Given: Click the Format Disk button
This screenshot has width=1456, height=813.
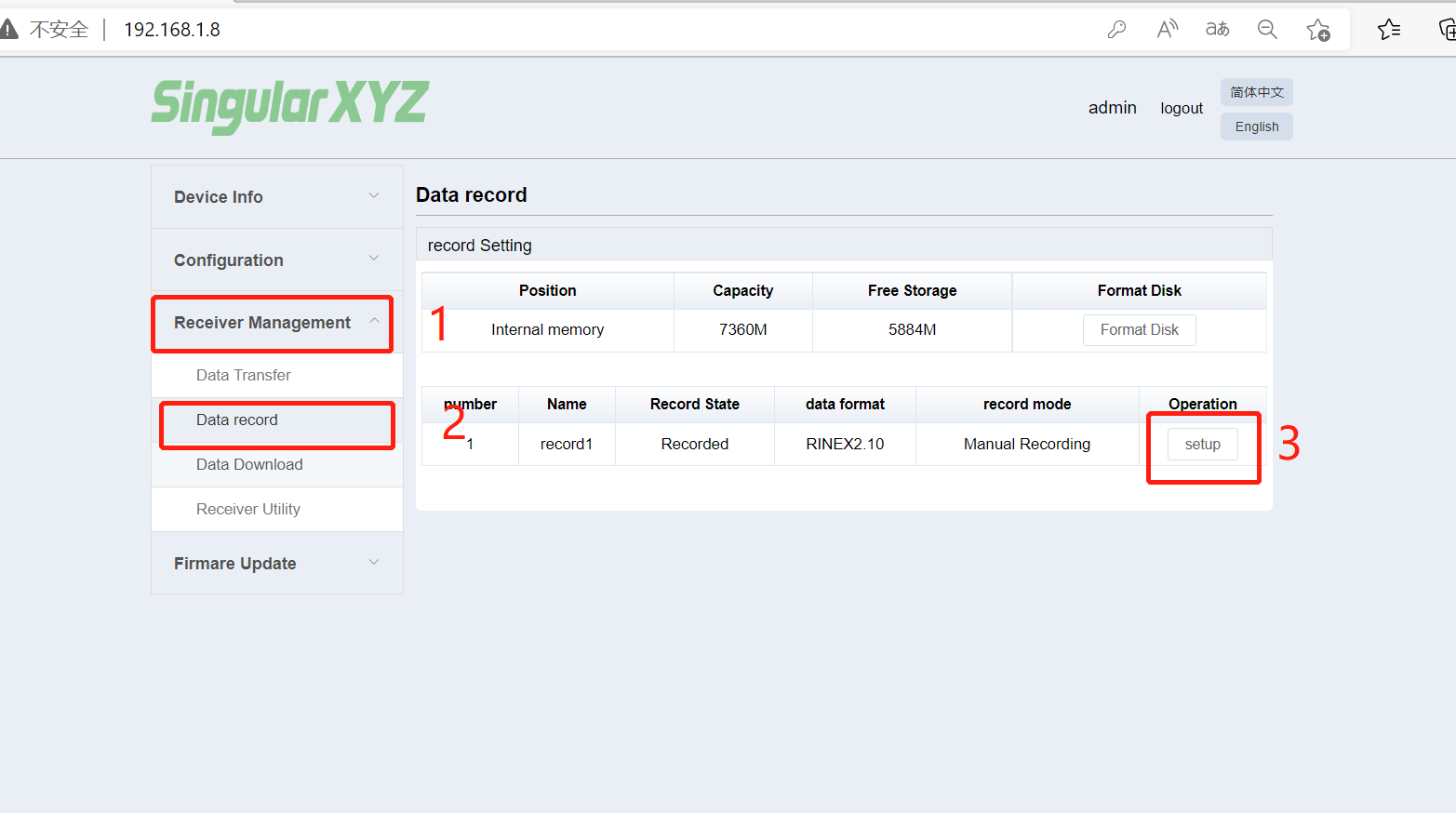Looking at the screenshot, I should click(1139, 330).
